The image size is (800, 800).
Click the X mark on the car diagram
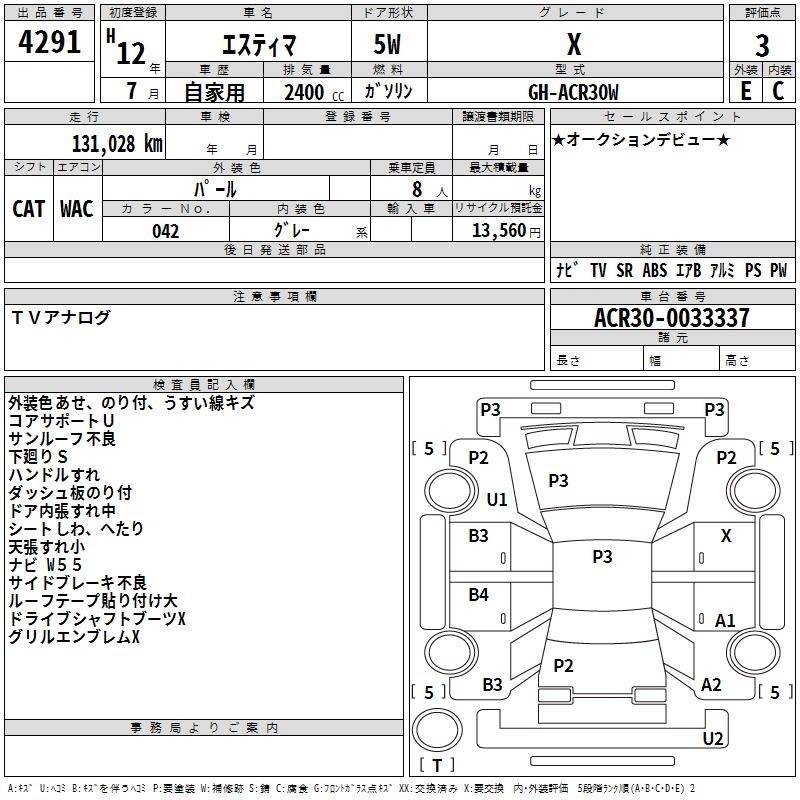tap(726, 536)
